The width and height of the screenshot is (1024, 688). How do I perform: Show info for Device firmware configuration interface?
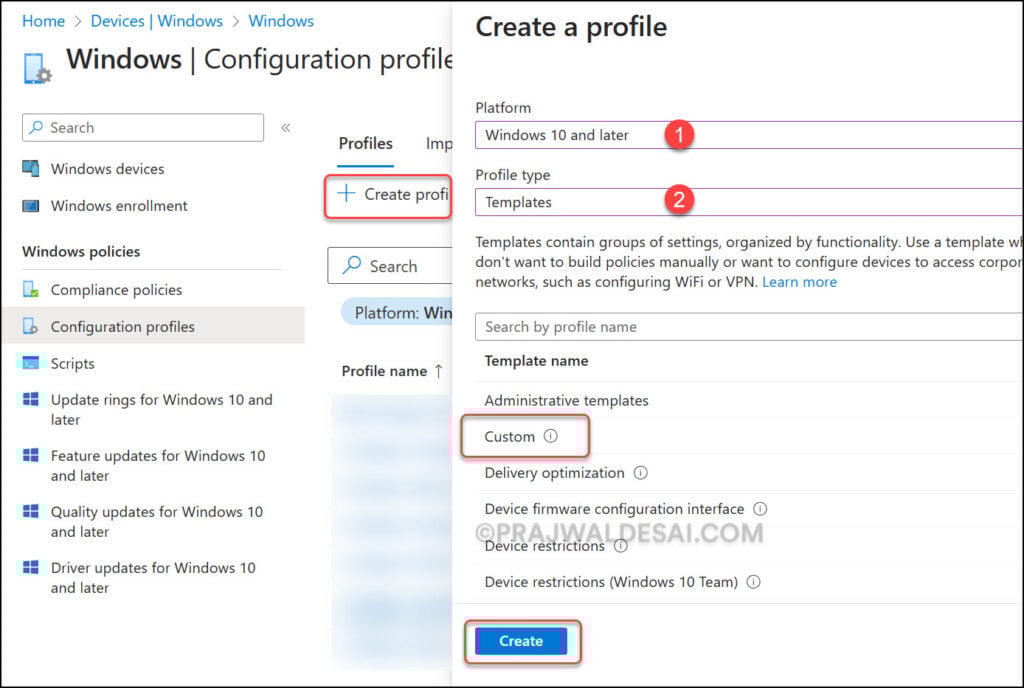coord(760,508)
